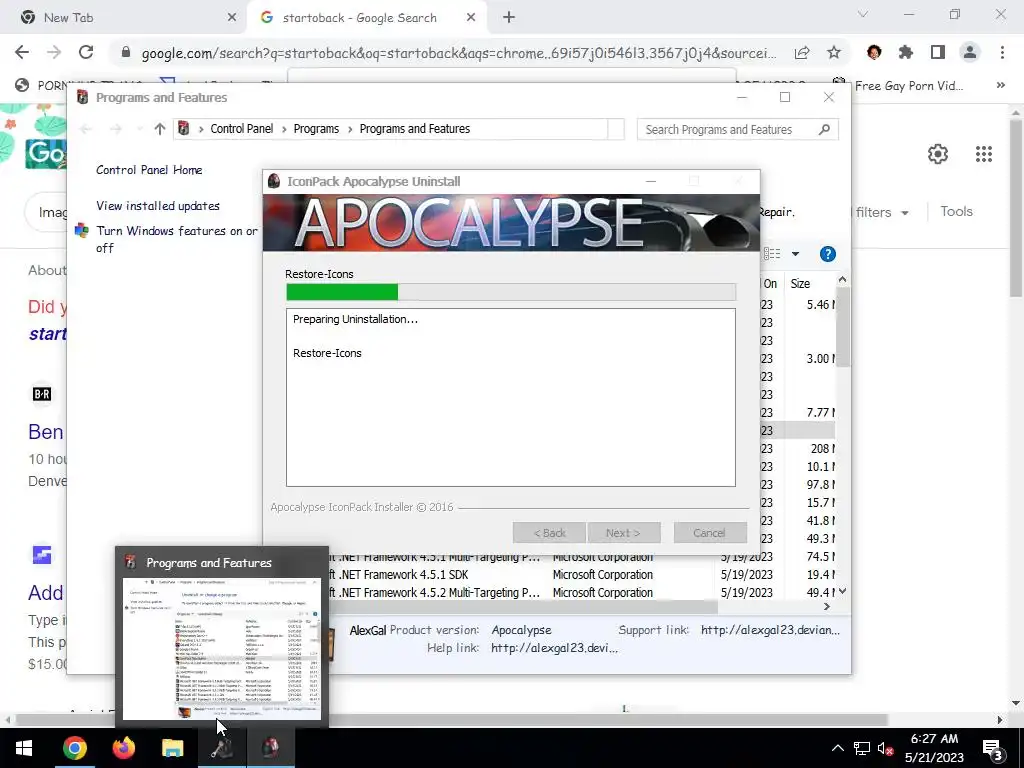Click Programs breadcrumb segment
The width and height of the screenshot is (1024, 768).
tap(316, 129)
